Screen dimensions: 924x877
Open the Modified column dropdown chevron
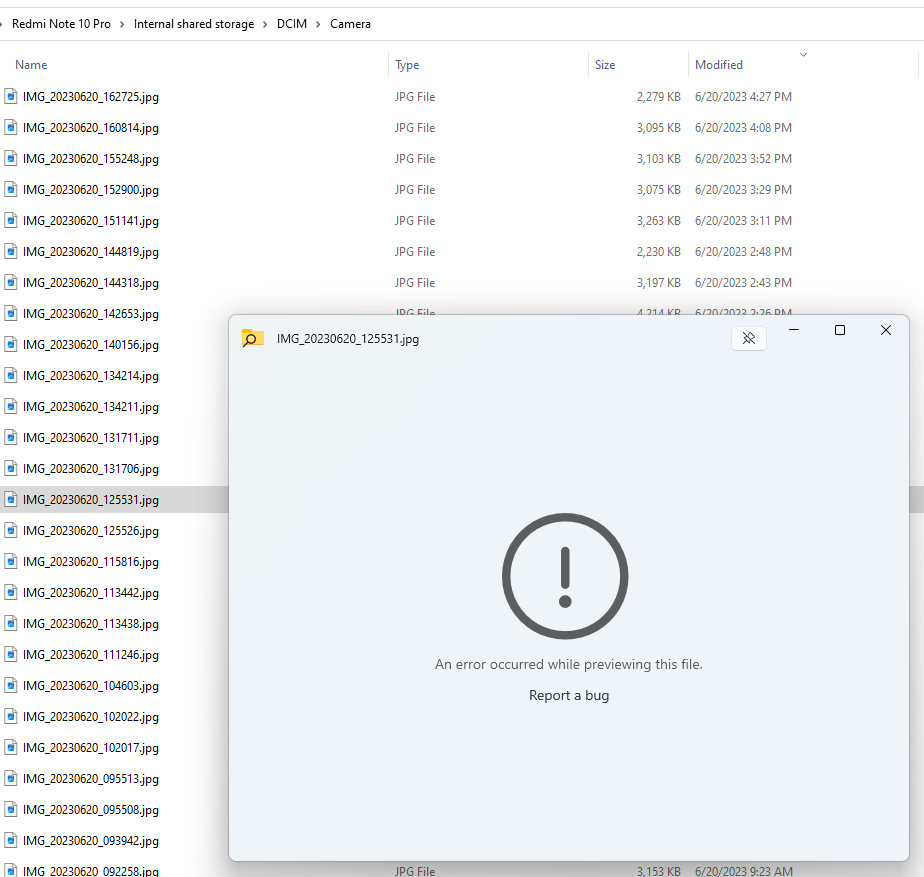coord(803,55)
